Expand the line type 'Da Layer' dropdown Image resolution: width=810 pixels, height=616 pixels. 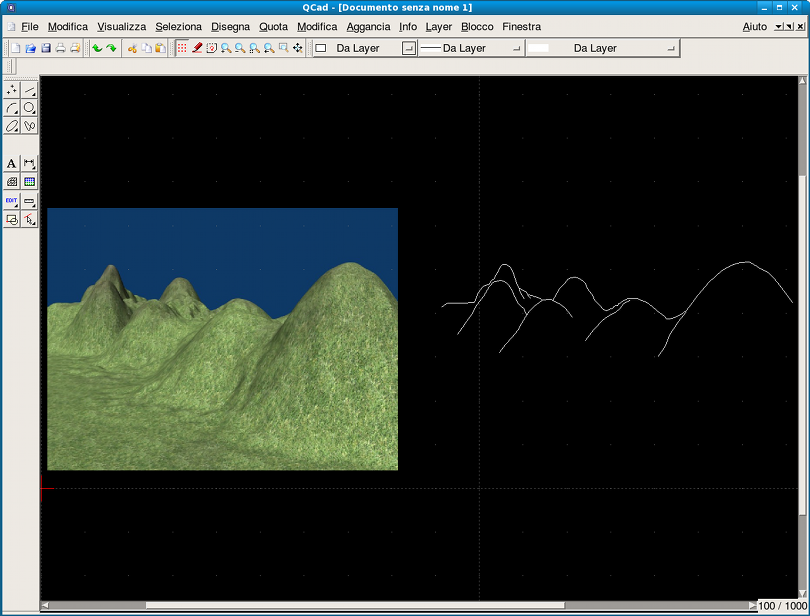(602, 48)
